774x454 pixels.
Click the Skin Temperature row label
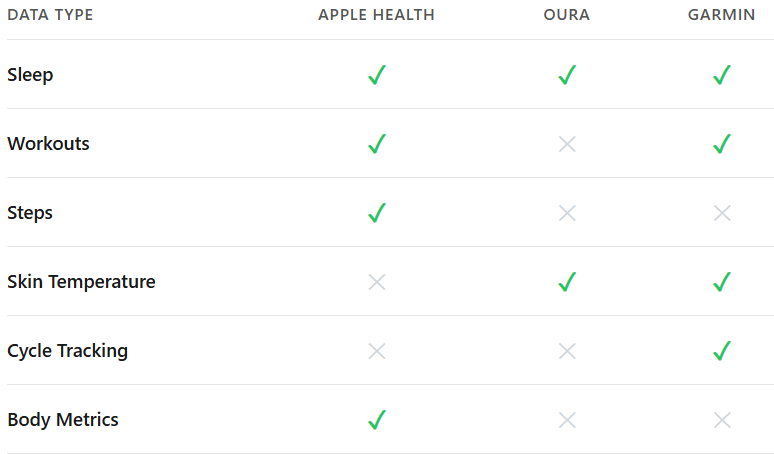tap(81, 282)
